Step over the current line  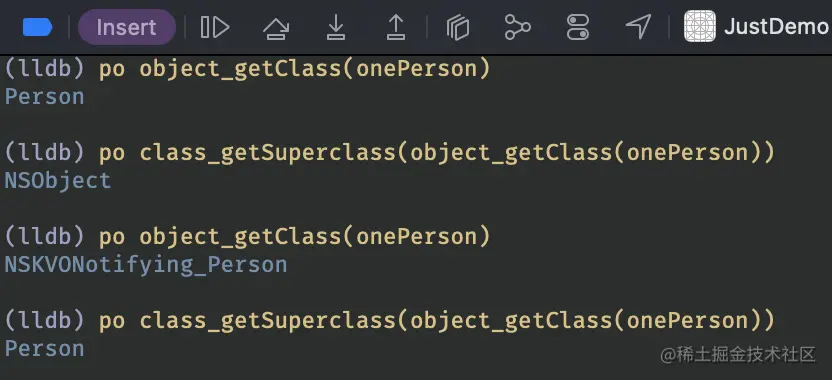(x=276, y=27)
